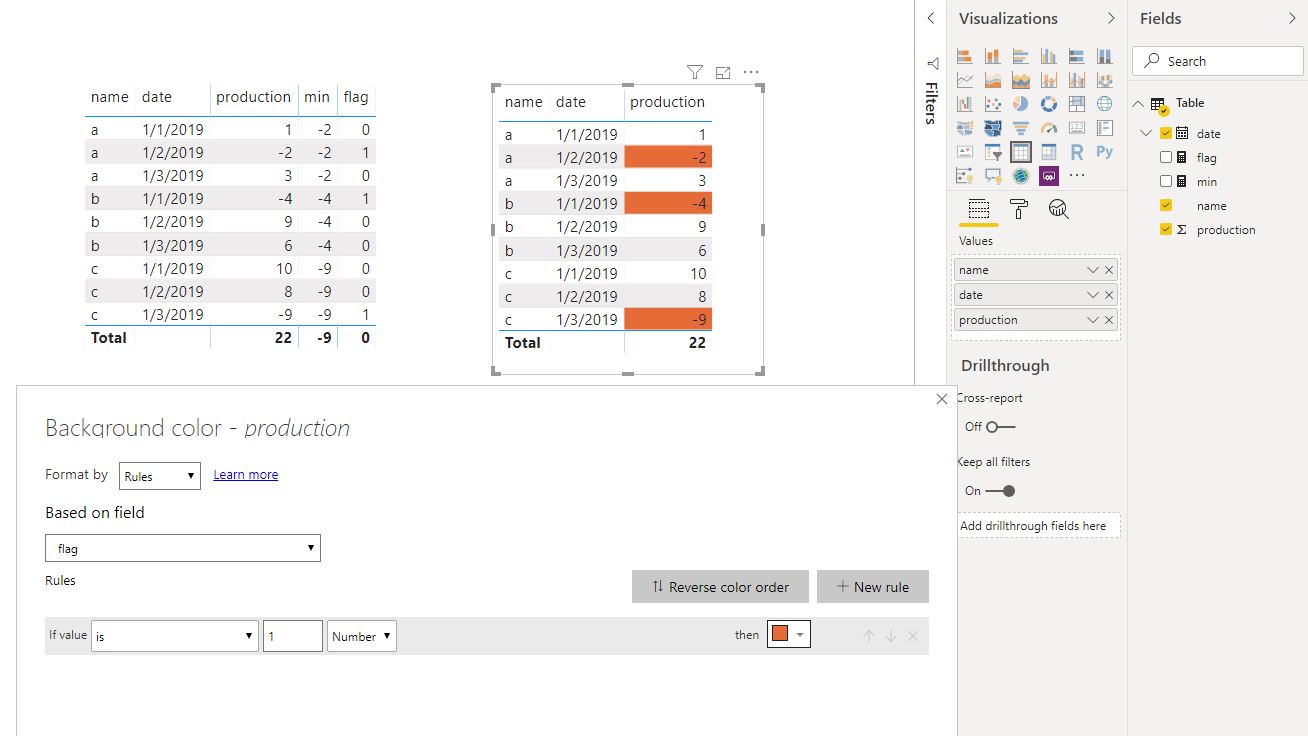Open the Fields well tab

tap(979, 209)
